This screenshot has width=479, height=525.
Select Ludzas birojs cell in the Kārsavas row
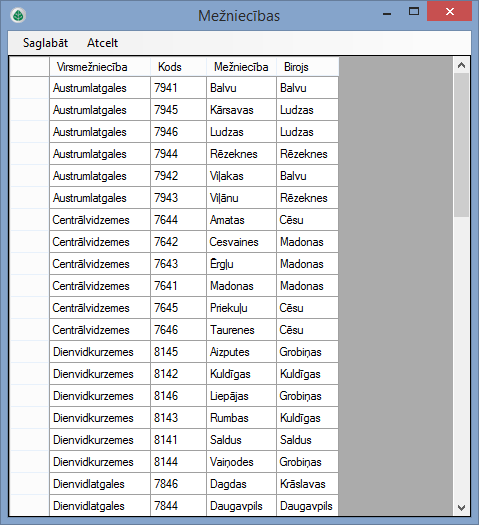pyautogui.click(x=308, y=110)
